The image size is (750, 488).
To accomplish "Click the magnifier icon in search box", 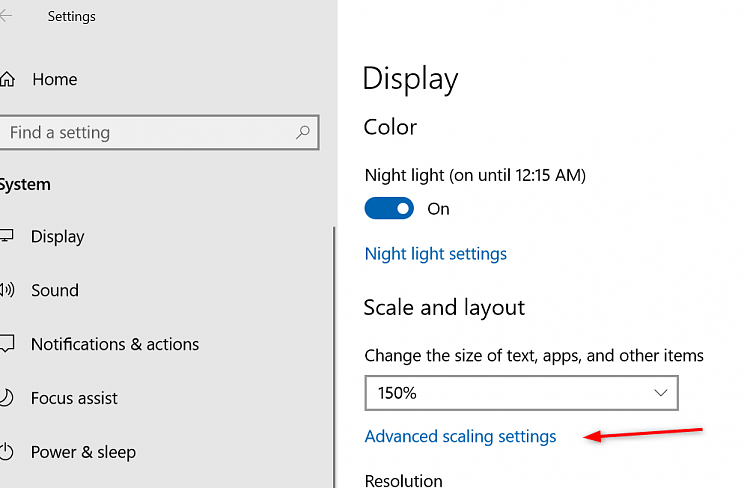I will (303, 132).
